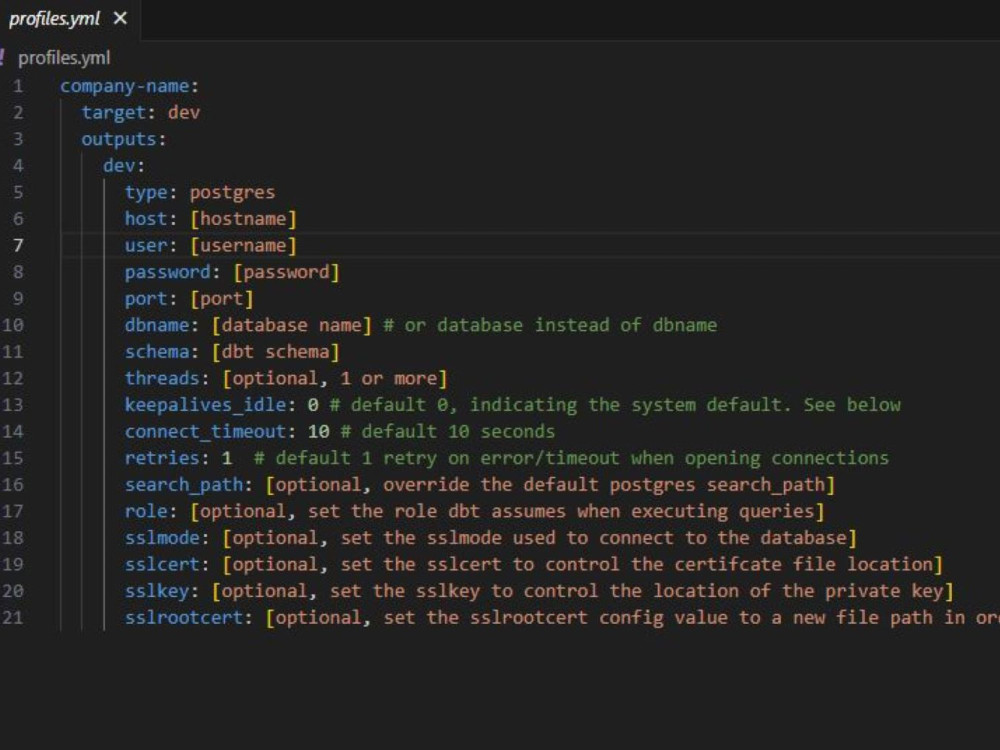Click the [password] placeholder value
The width and height of the screenshot is (1000, 750).
coord(286,272)
